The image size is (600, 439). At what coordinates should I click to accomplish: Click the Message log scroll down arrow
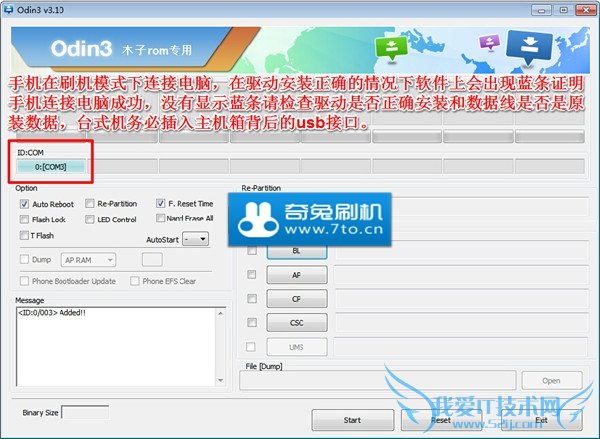(x=221, y=380)
